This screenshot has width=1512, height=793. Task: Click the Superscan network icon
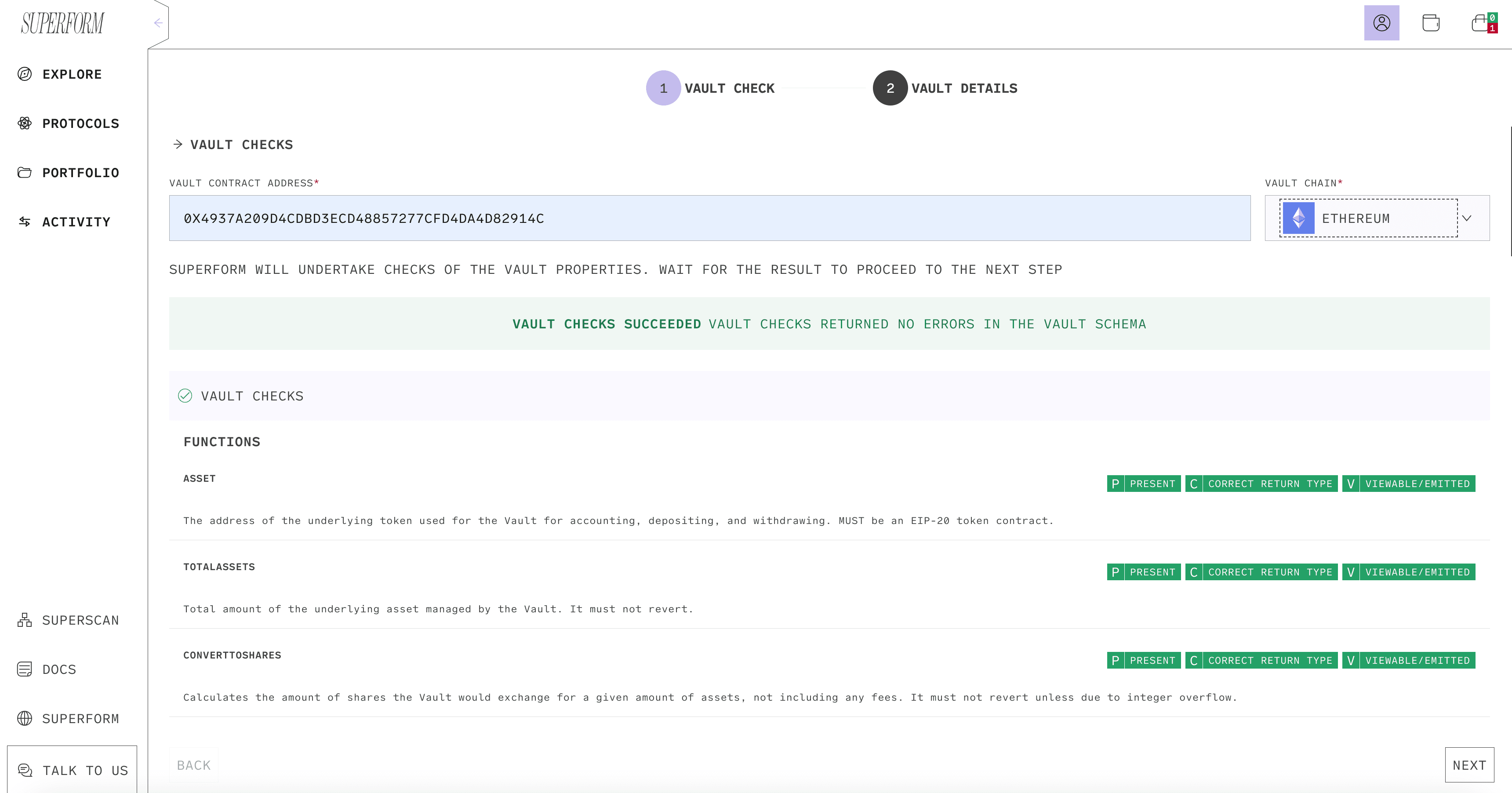(x=25, y=620)
